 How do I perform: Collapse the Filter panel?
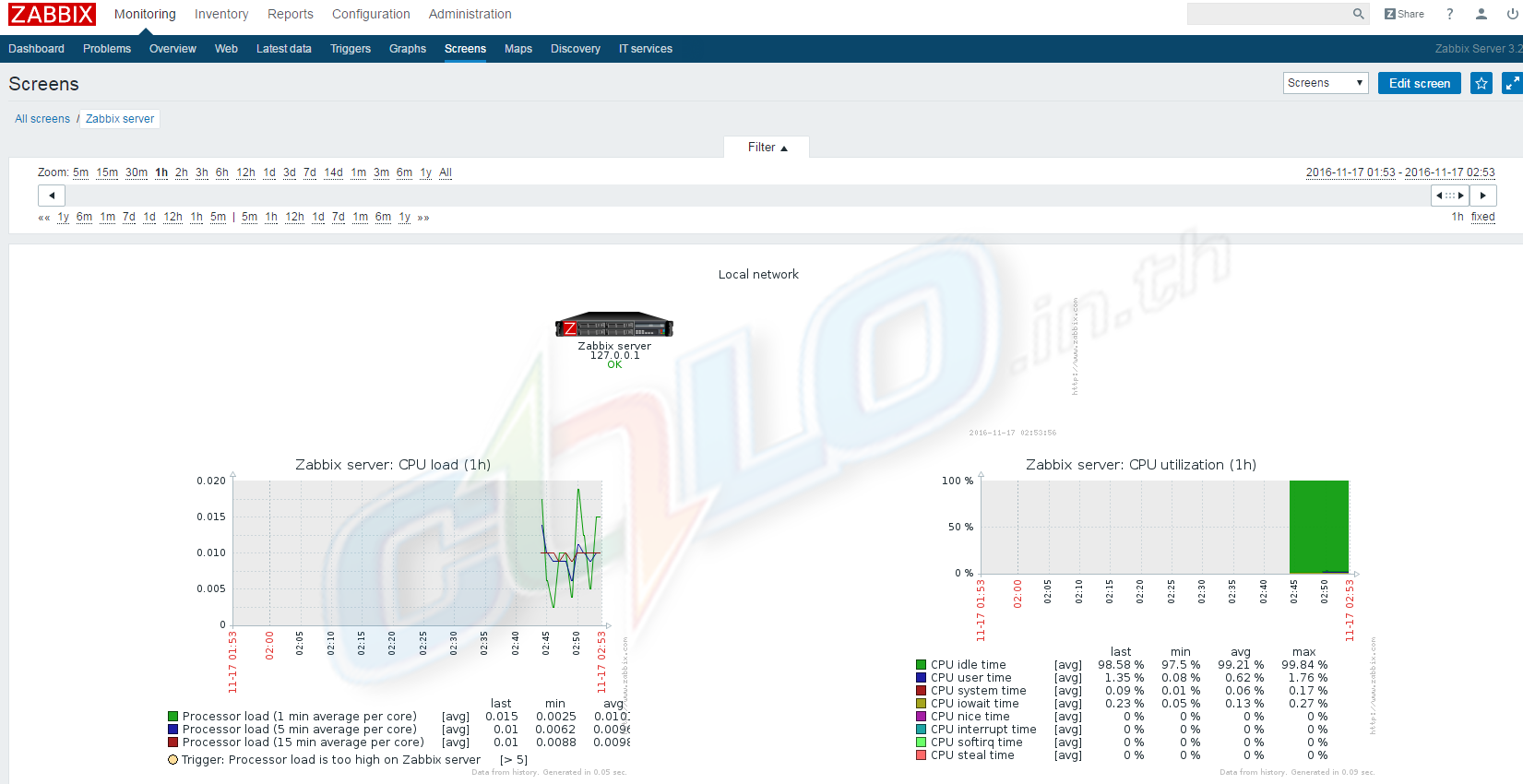[767, 148]
